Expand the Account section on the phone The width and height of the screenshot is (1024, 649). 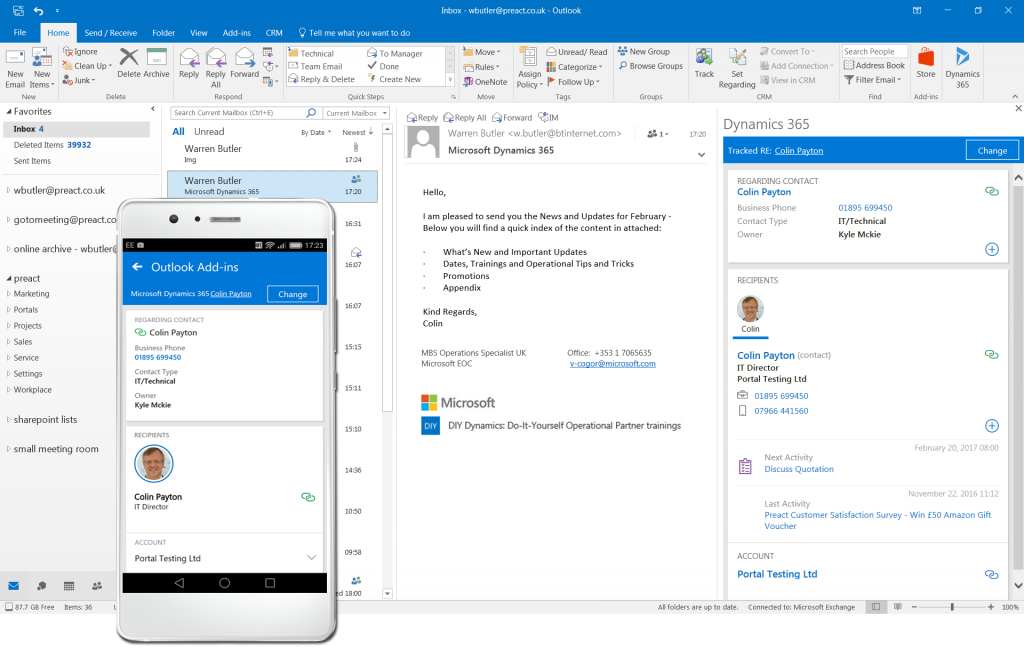click(311, 558)
